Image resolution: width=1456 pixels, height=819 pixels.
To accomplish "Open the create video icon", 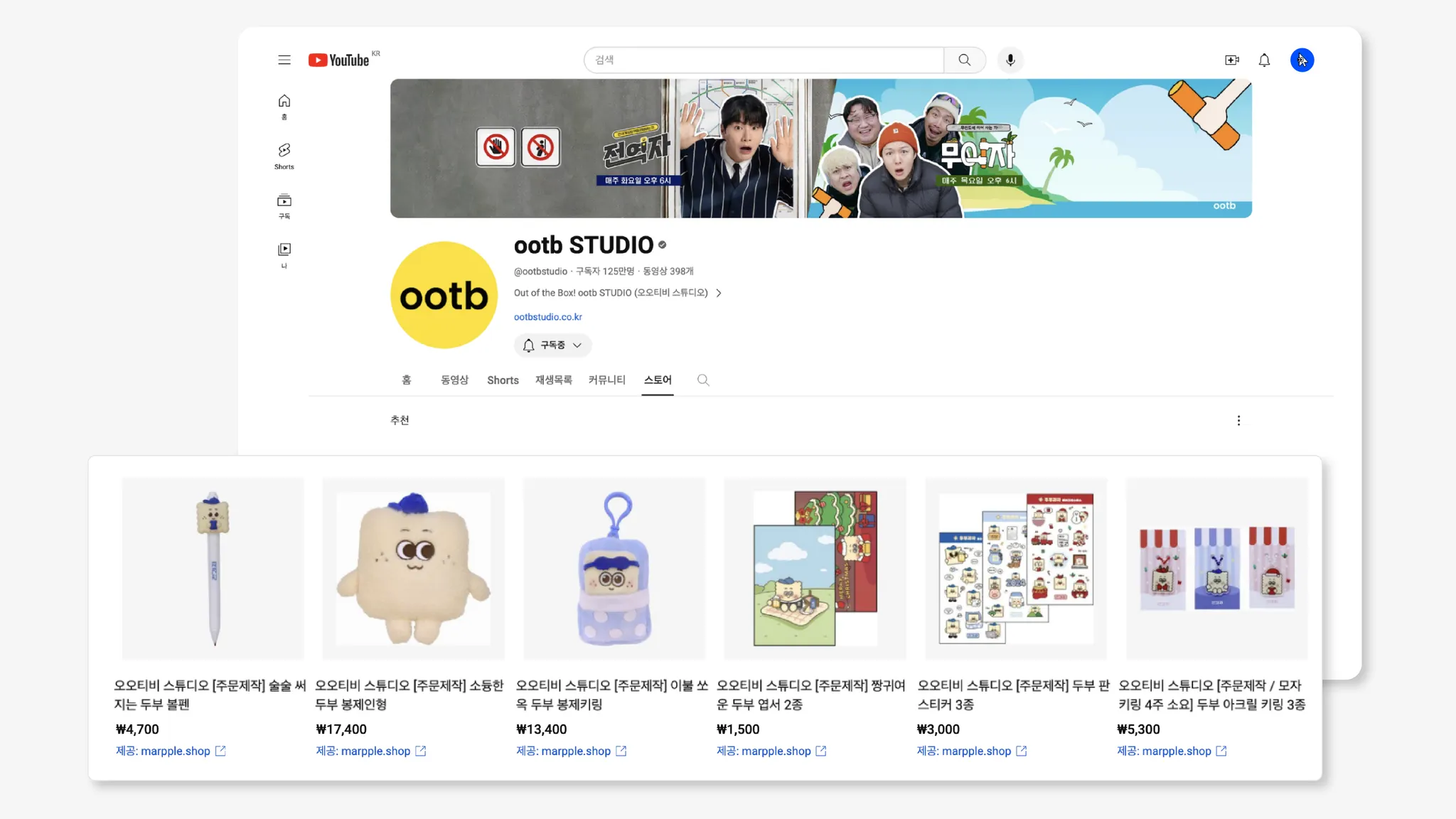I will click(x=1232, y=60).
